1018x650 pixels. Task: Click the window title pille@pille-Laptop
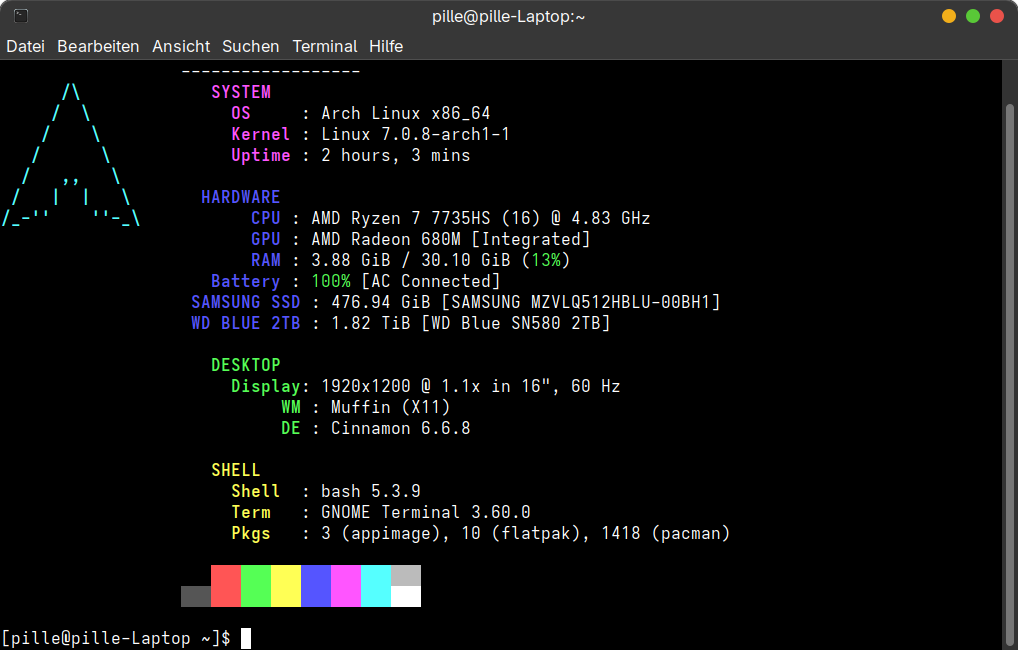[x=508, y=16]
